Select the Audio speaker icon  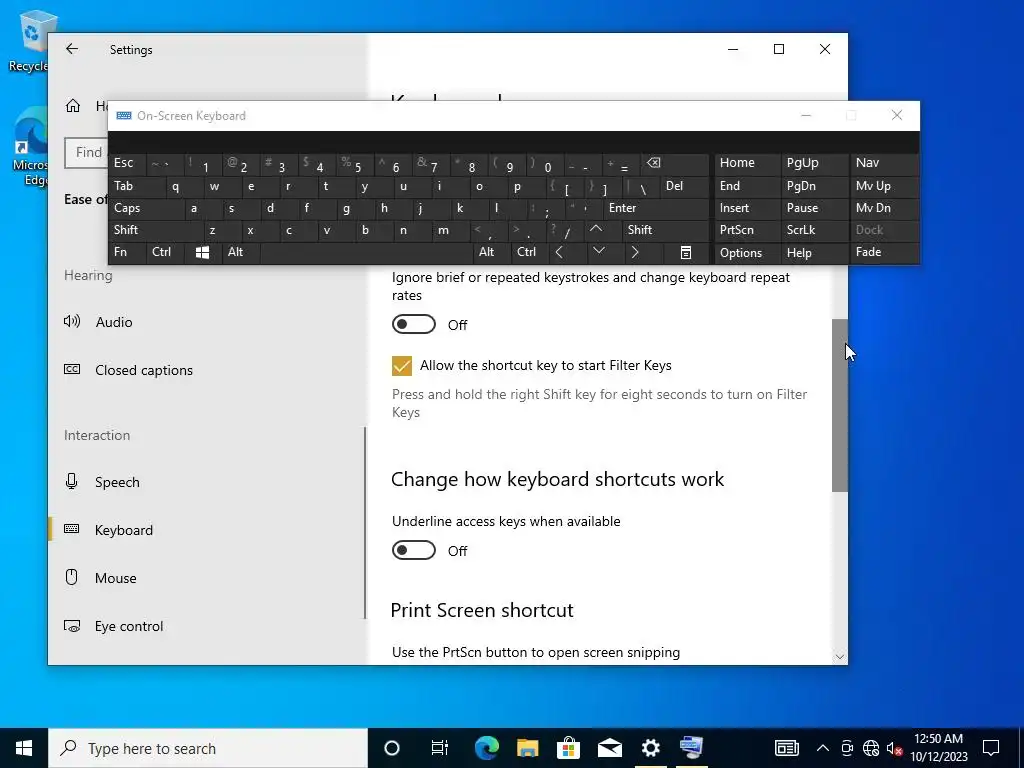[72, 321]
